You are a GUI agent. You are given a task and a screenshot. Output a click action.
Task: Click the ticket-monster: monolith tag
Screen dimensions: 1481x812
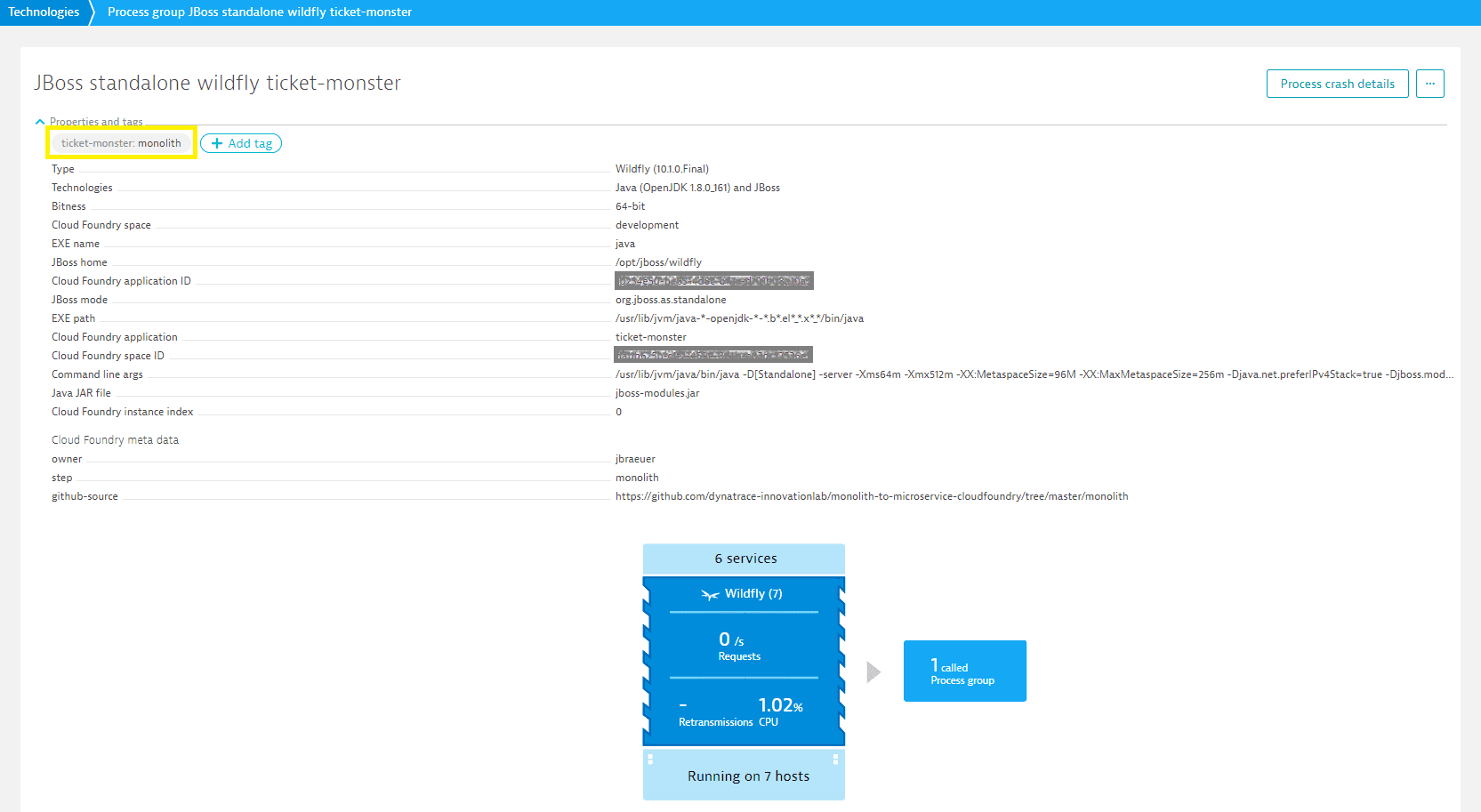pos(121,143)
